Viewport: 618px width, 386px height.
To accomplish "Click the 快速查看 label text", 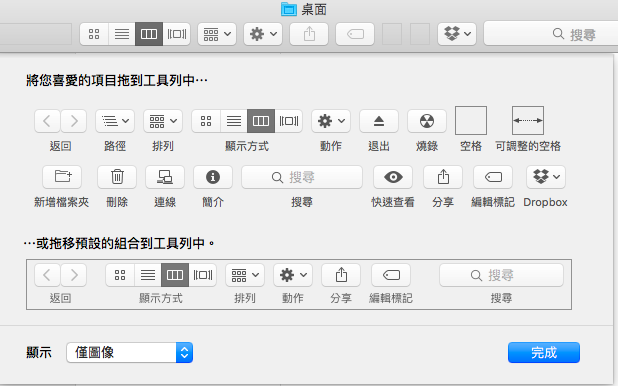I will point(393,202).
